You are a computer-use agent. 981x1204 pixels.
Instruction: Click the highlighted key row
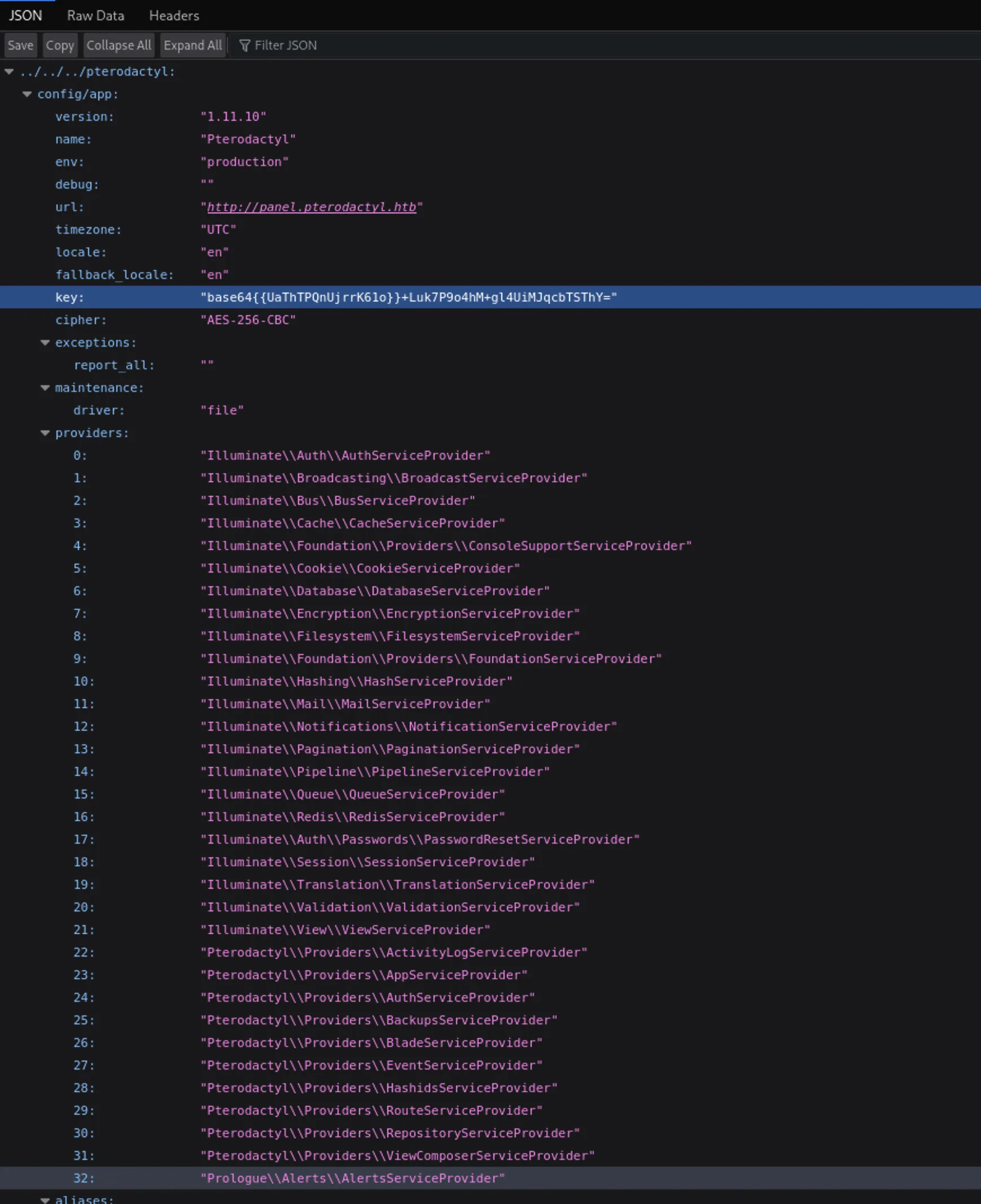tap(490, 297)
